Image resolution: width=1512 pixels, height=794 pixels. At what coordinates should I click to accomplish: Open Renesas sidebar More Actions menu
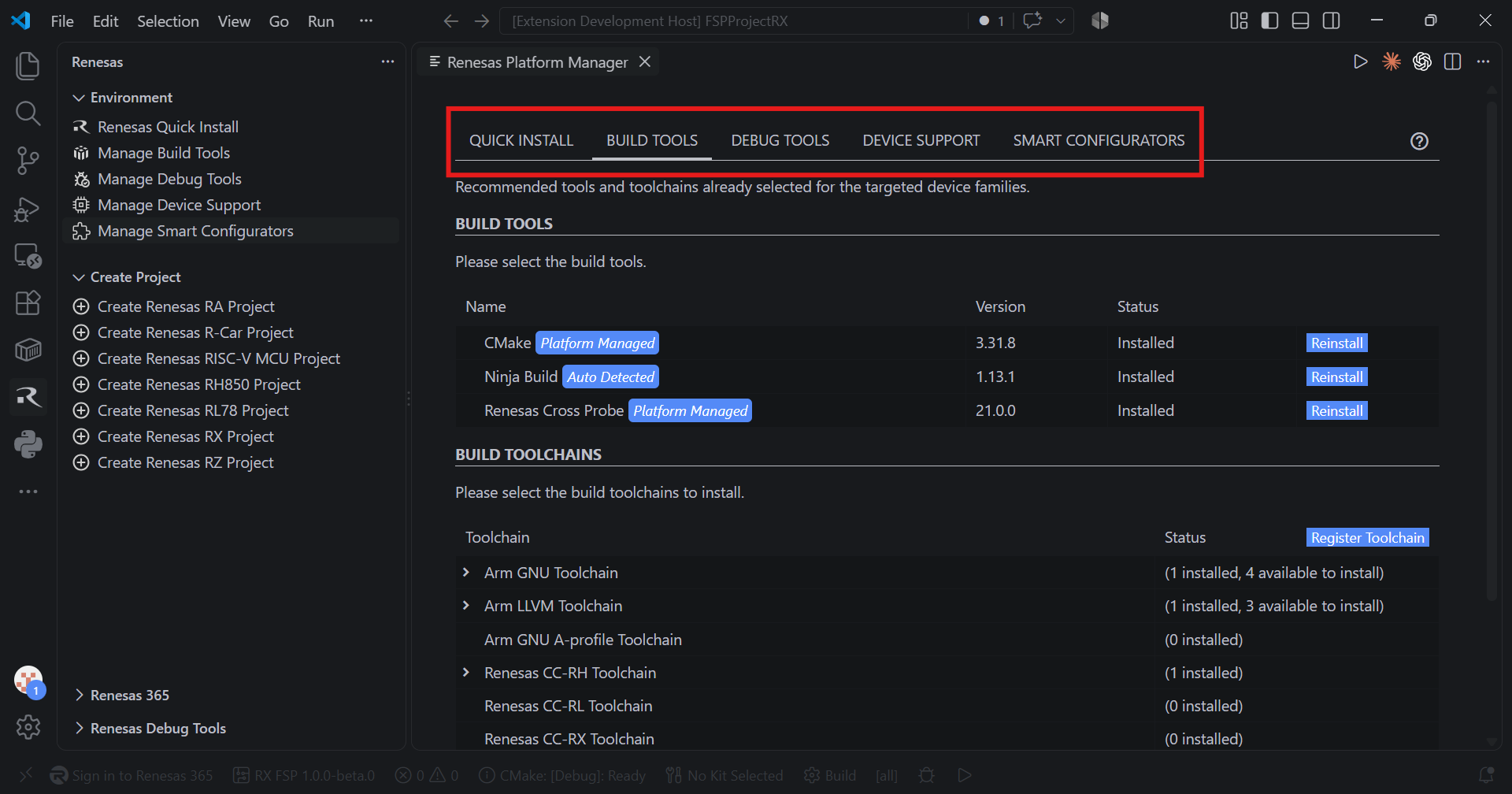click(x=387, y=61)
